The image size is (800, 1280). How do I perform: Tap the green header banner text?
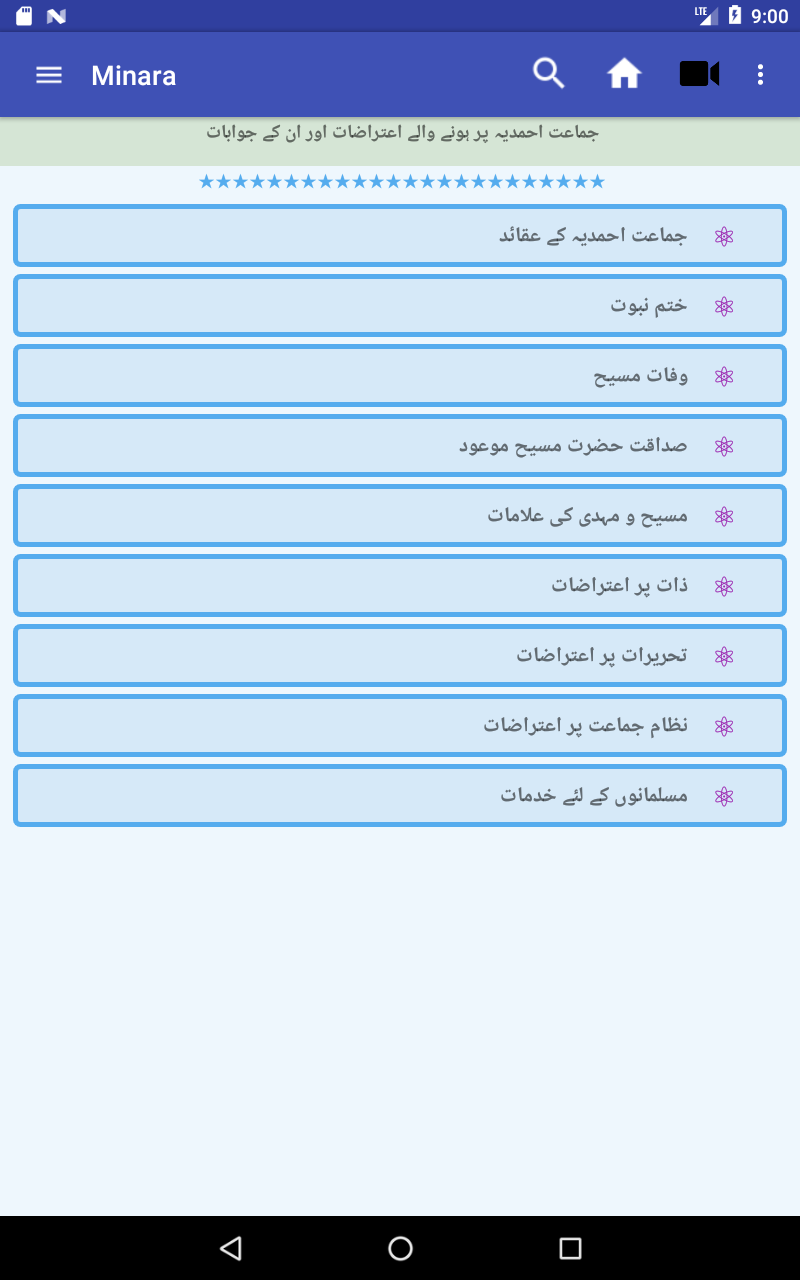(403, 132)
